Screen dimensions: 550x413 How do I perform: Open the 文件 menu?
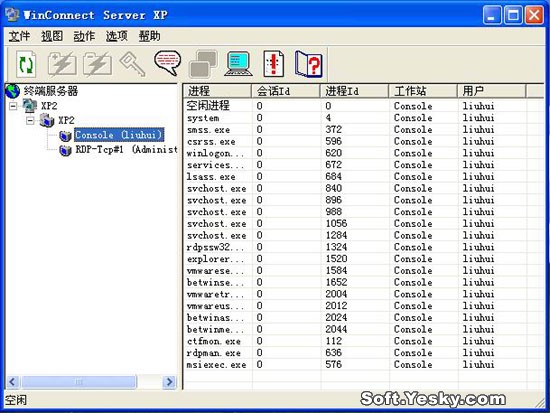(x=19, y=36)
